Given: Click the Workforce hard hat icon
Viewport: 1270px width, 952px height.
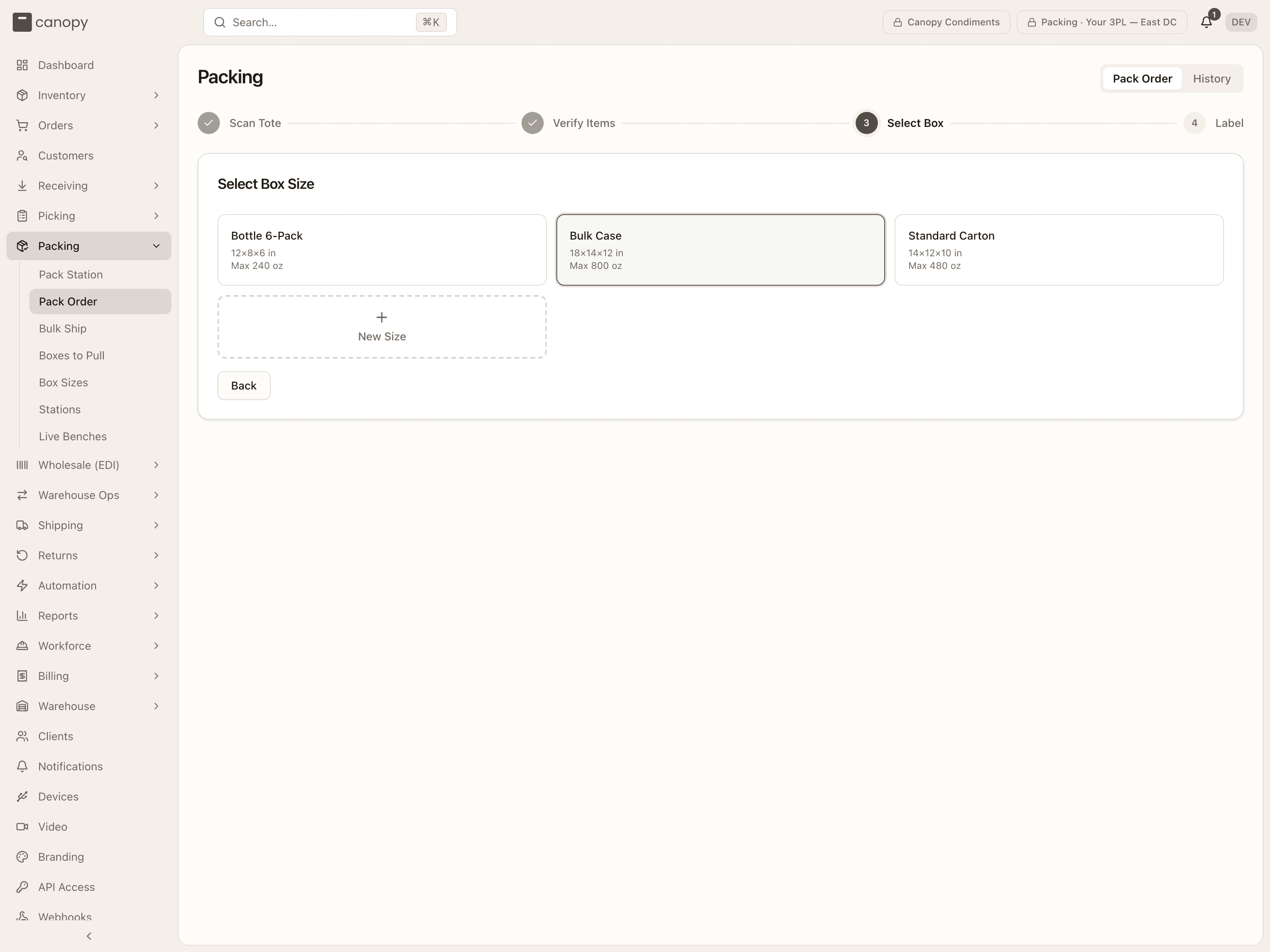Looking at the screenshot, I should coord(22,645).
